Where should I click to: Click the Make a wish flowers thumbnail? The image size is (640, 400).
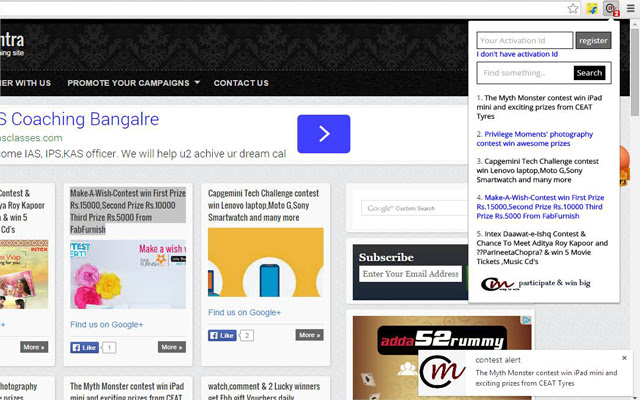click(128, 274)
